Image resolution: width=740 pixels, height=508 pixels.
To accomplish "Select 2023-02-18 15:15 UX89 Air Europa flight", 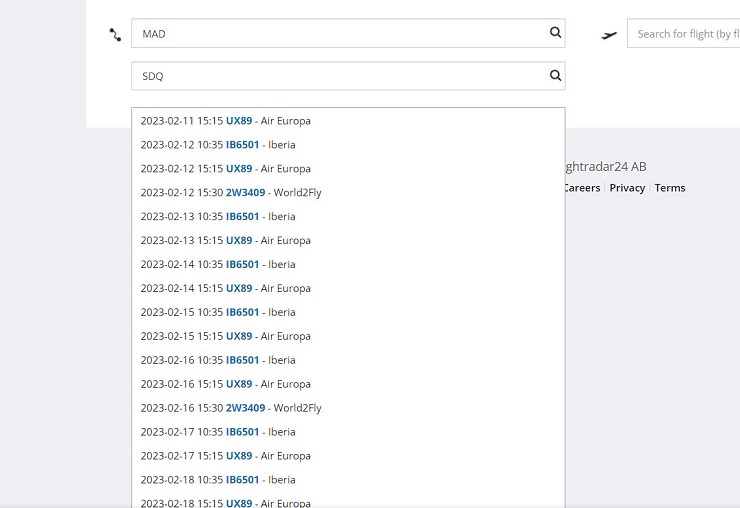I will 348,502.
